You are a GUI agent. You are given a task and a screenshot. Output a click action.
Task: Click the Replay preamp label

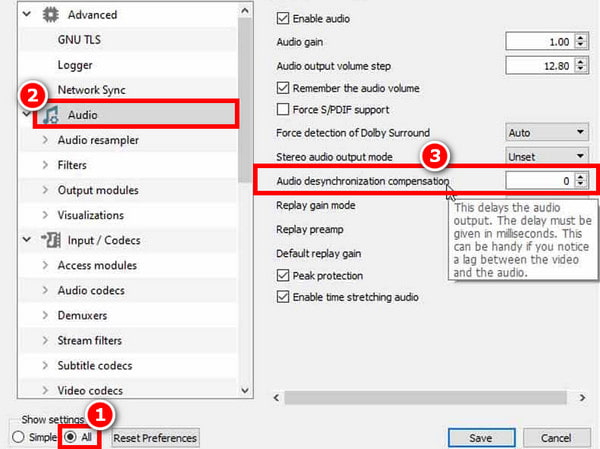(x=310, y=229)
